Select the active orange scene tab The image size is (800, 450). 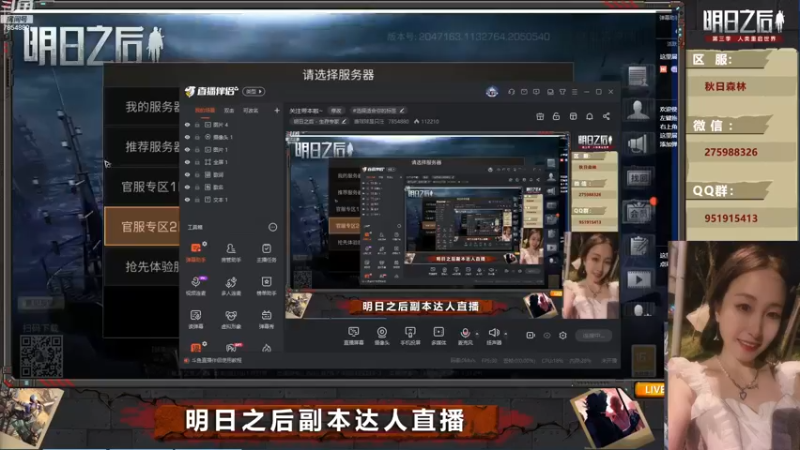[205, 110]
